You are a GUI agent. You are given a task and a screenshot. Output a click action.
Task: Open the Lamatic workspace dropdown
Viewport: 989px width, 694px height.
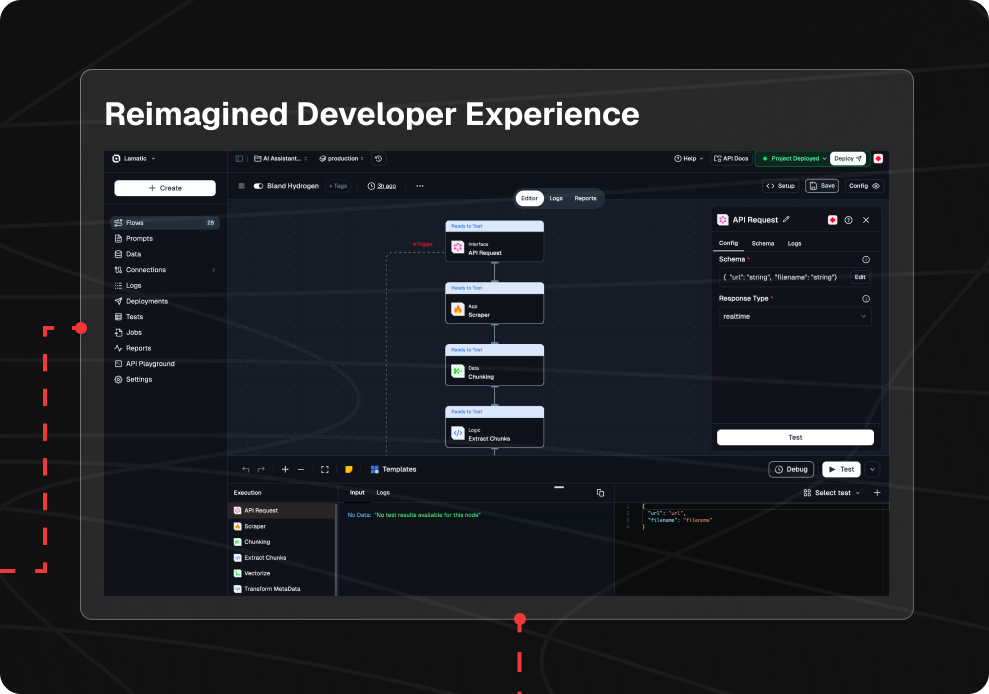click(134, 159)
